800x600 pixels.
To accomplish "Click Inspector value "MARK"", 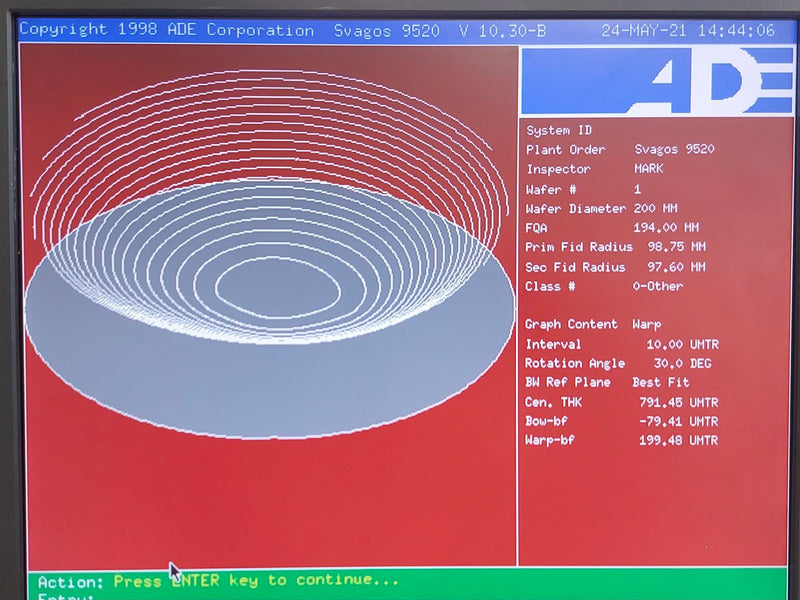I will click(x=648, y=168).
